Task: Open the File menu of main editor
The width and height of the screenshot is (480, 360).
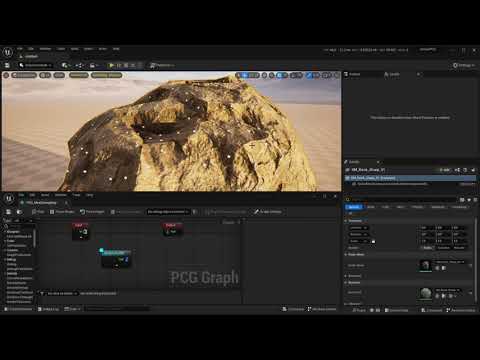Action: point(20,49)
